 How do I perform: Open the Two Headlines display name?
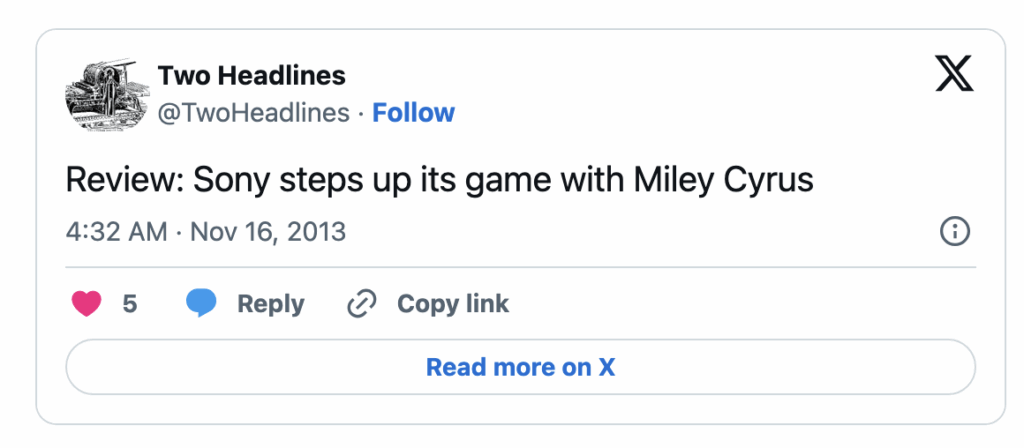pos(251,76)
